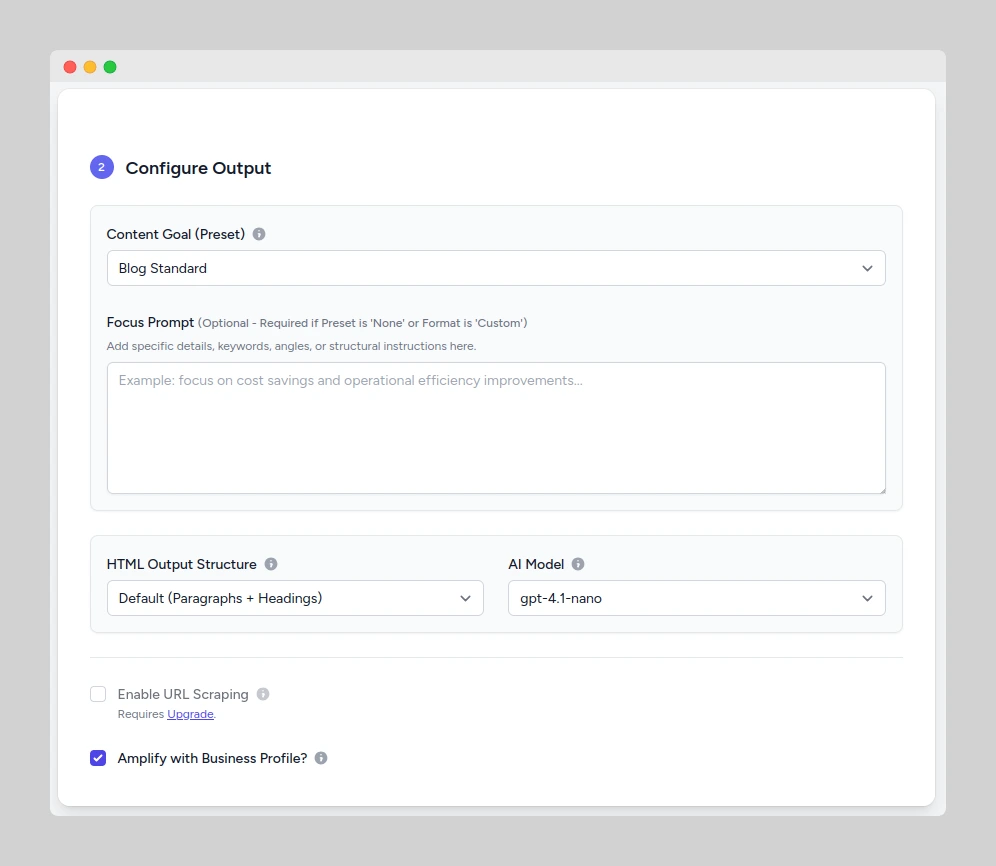Click the Configure Output heading

[198, 168]
